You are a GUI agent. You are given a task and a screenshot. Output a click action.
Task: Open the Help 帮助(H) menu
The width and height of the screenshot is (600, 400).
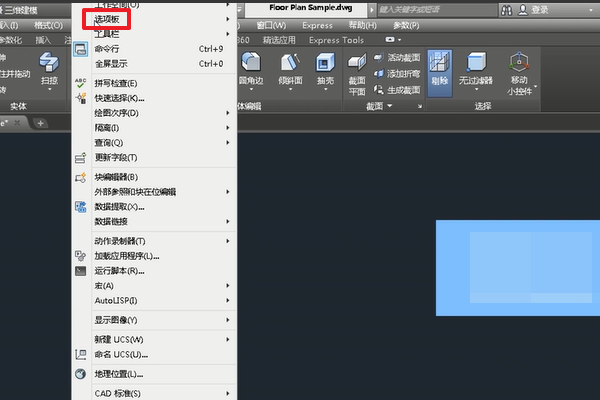pyautogui.click(x=362, y=25)
